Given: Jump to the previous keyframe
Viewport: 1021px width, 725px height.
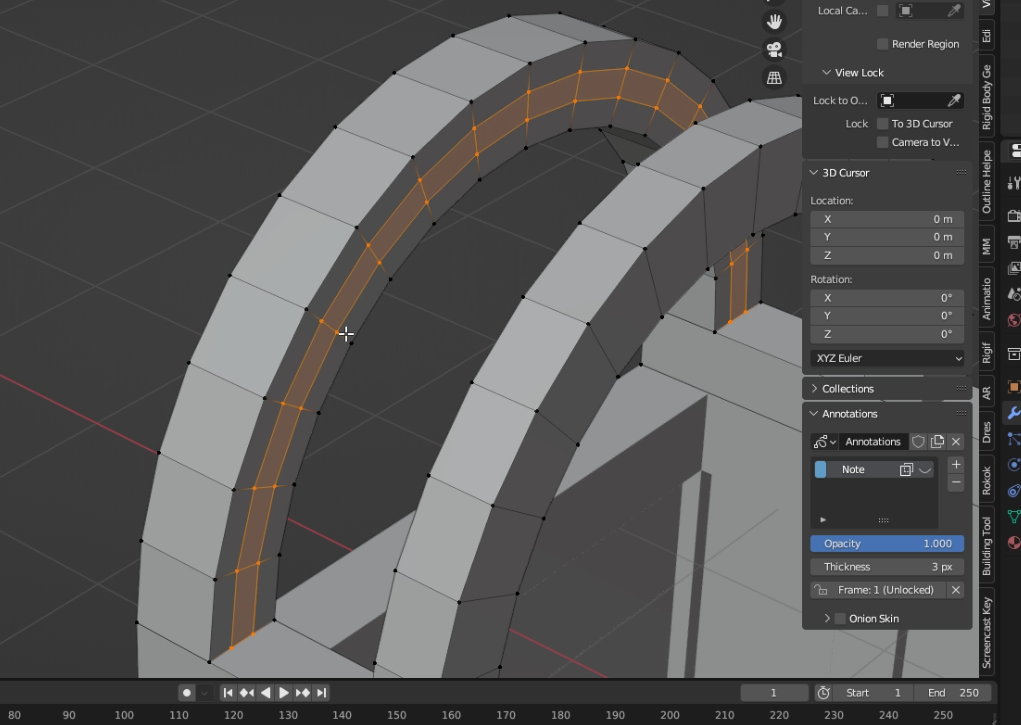Looking at the screenshot, I should coord(246,692).
